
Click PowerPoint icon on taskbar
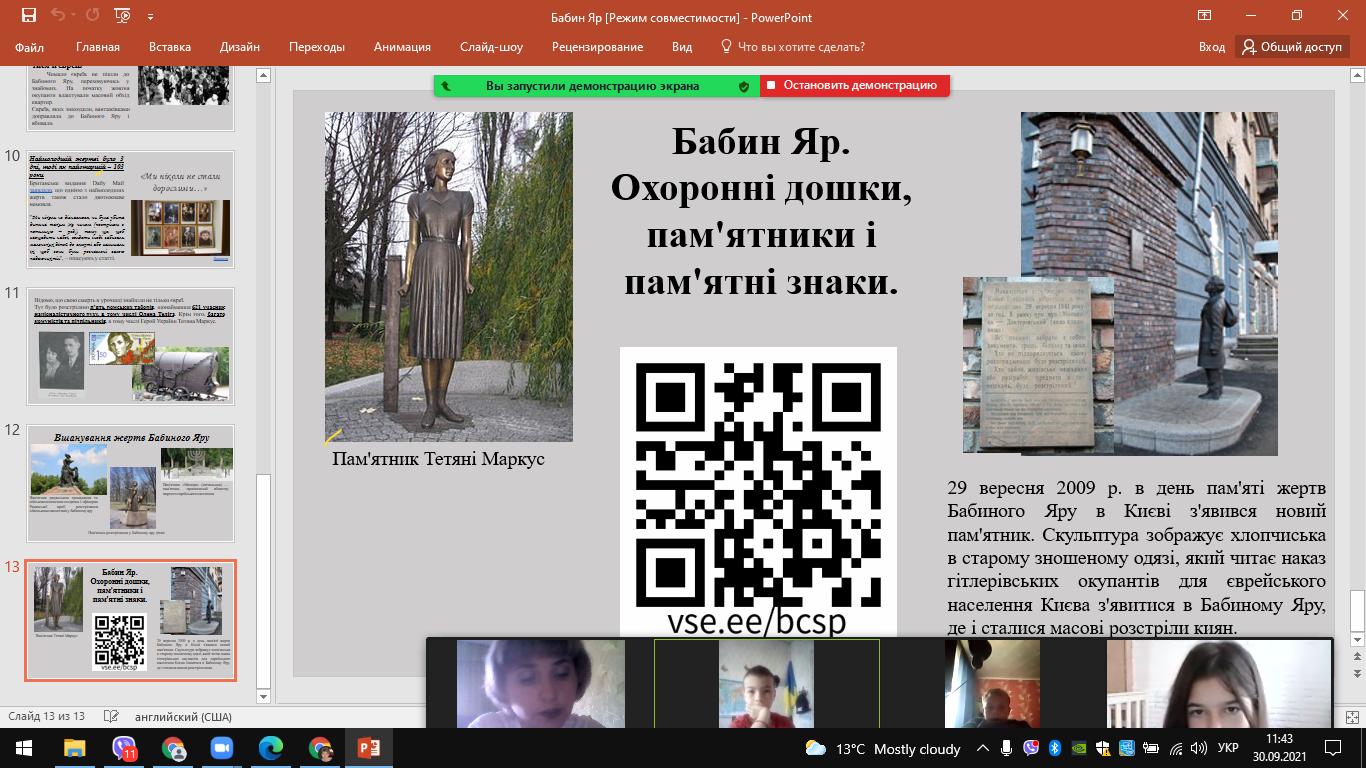pos(369,748)
